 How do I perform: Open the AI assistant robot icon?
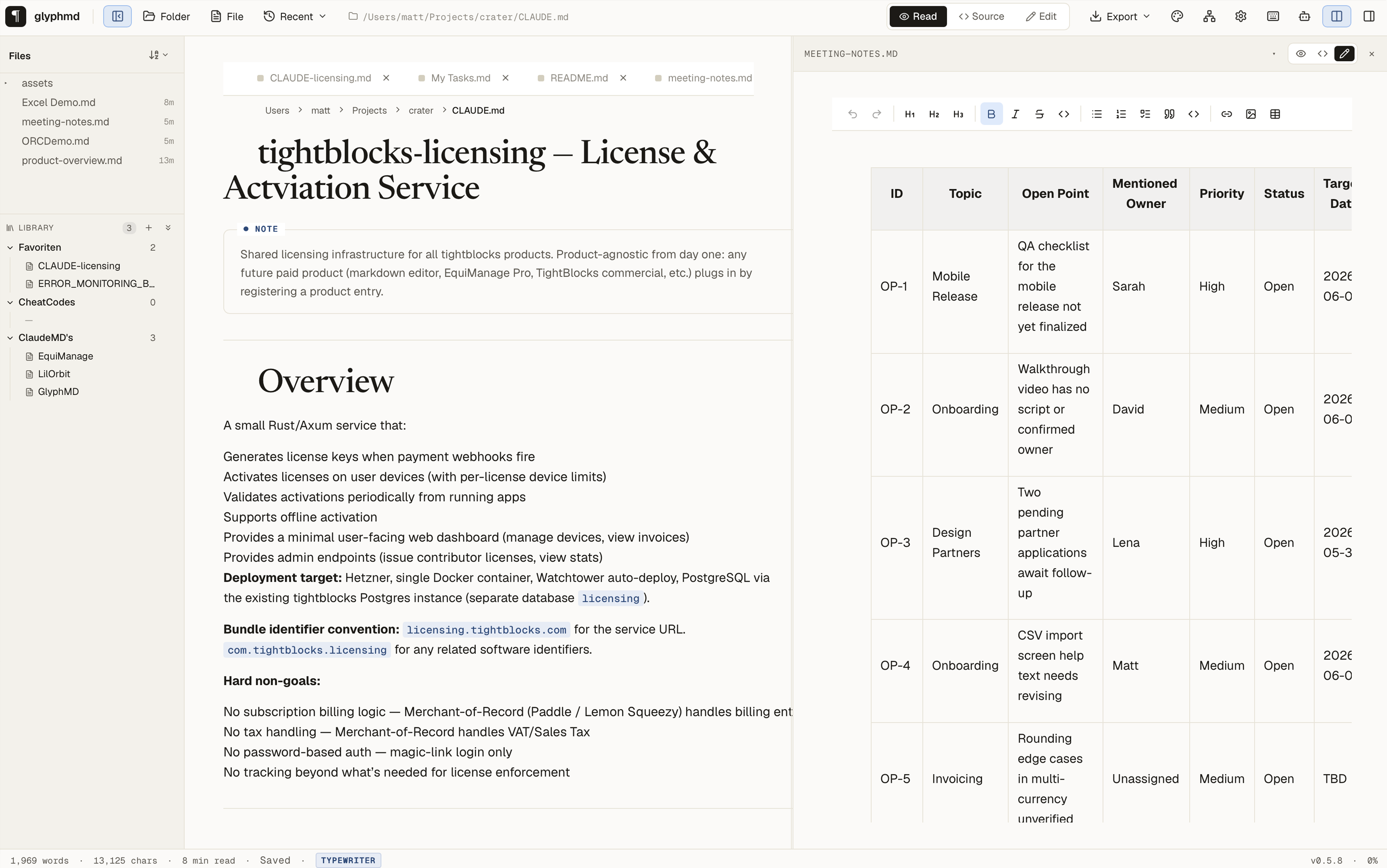(x=1304, y=17)
